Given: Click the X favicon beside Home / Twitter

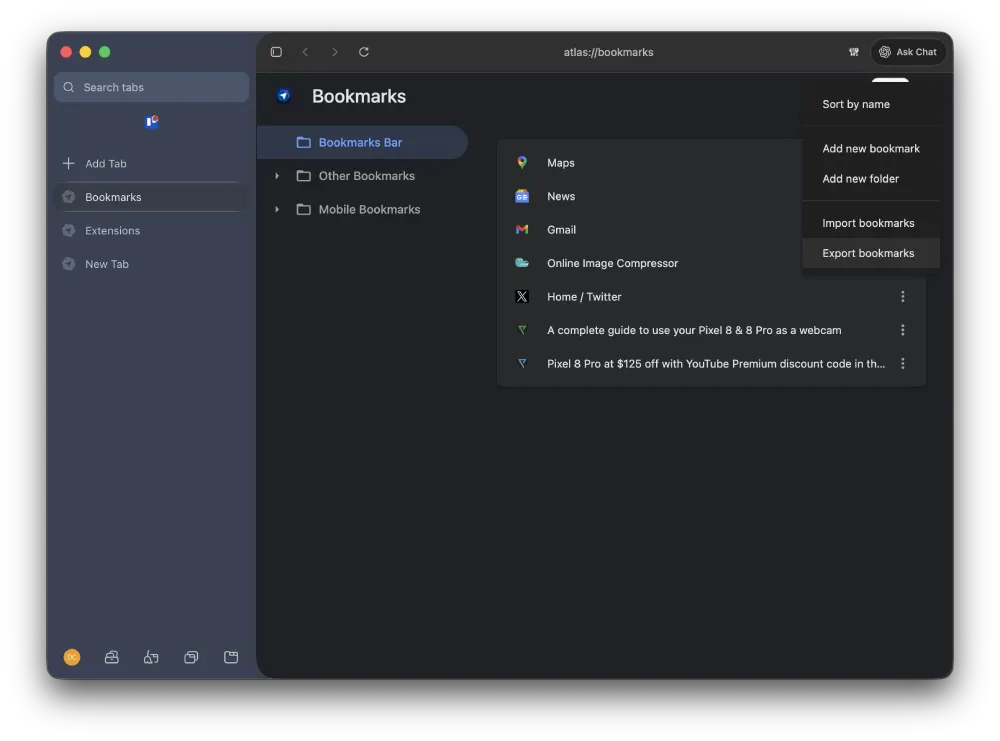Looking at the screenshot, I should 522,297.
